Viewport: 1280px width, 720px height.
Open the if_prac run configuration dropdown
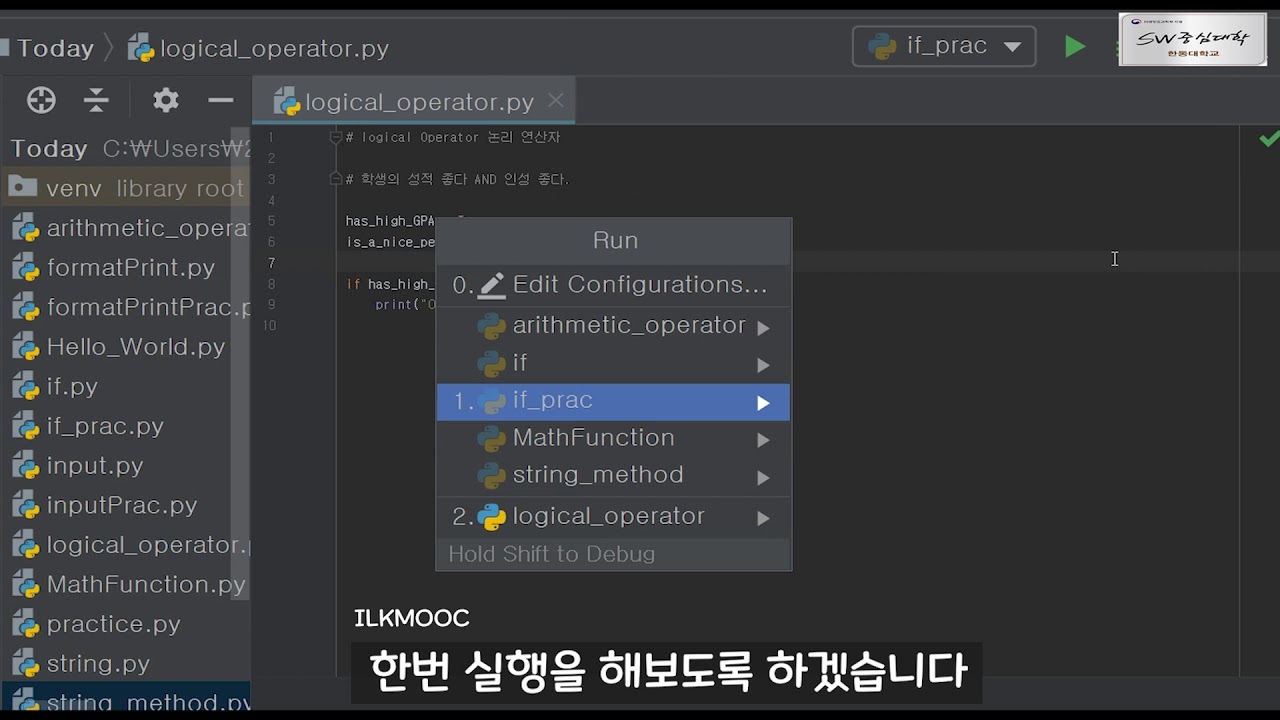click(944, 47)
